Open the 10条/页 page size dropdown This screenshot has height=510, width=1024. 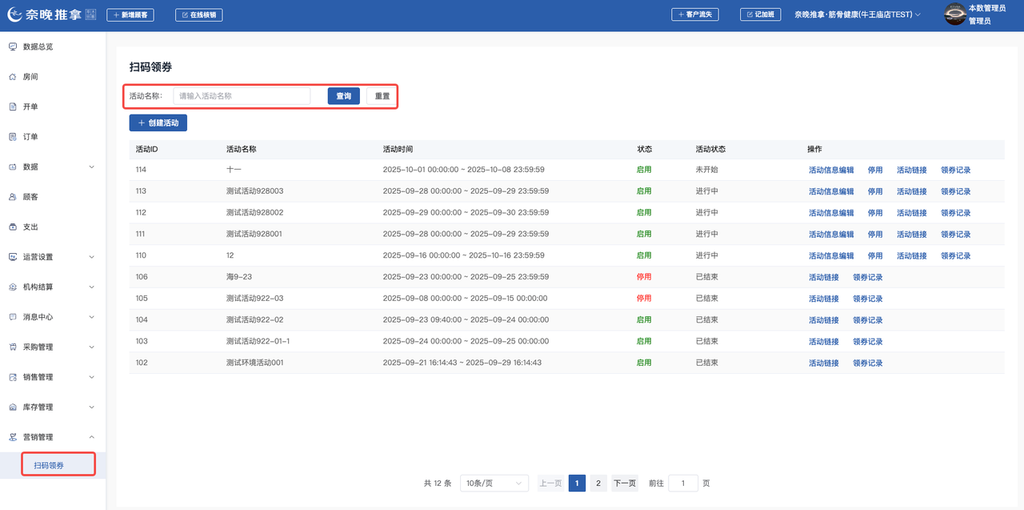pyautogui.click(x=496, y=483)
